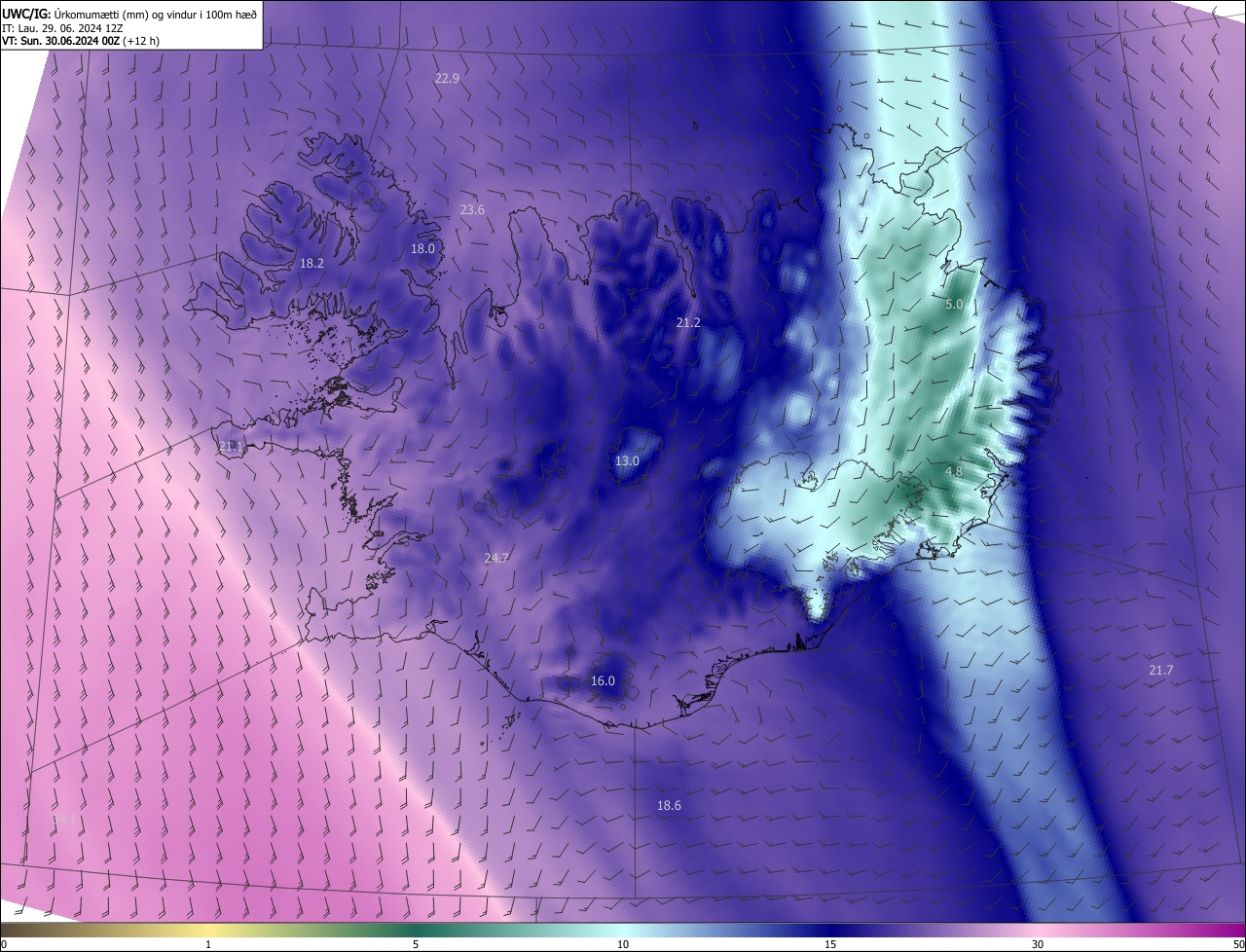This screenshot has height=952, width=1246.
Task: Click the 23.6 value label on the map
Action: pyautogui.click(x=472, y=209)
